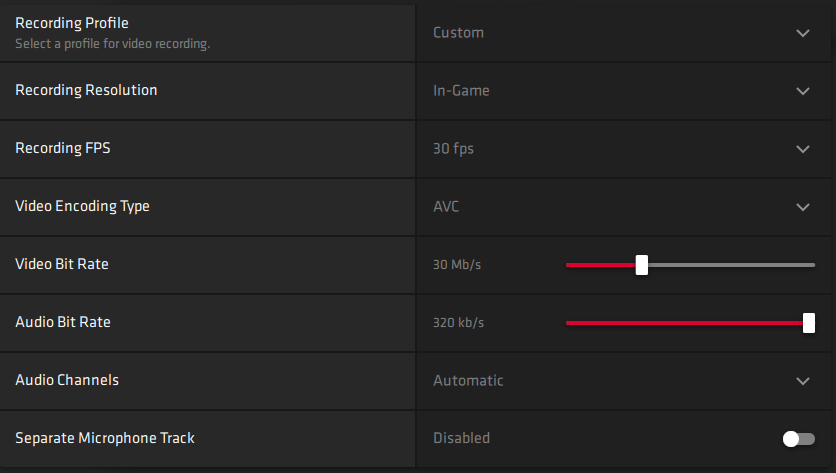Click the red portion of Audio Bit Rate track
836x473 pixels.
(x=685, y=323)
